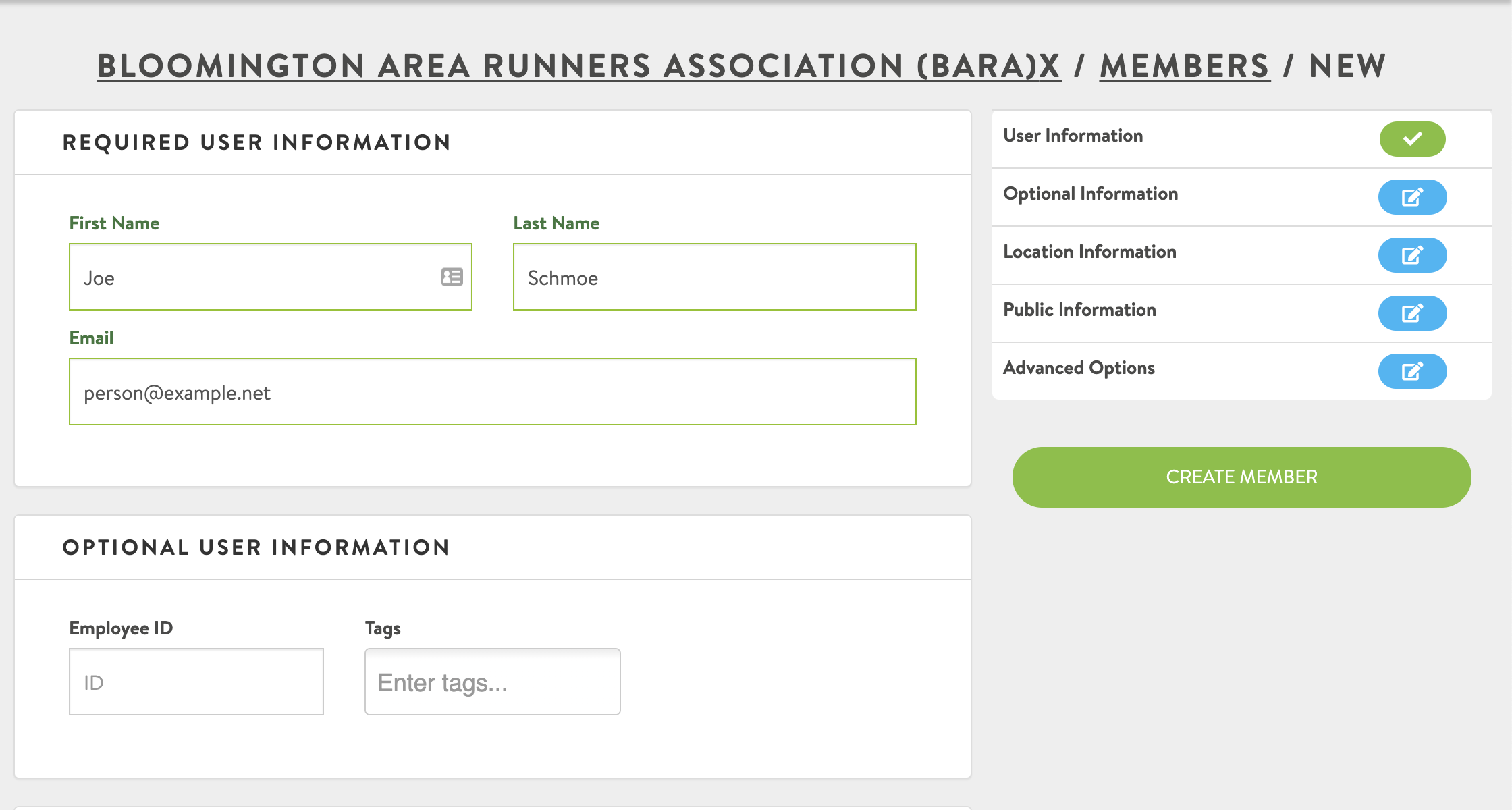Select the User Information sidebar item
Screen dimensions: 1512x810
pyautogui.click(x=1073, y=136)
